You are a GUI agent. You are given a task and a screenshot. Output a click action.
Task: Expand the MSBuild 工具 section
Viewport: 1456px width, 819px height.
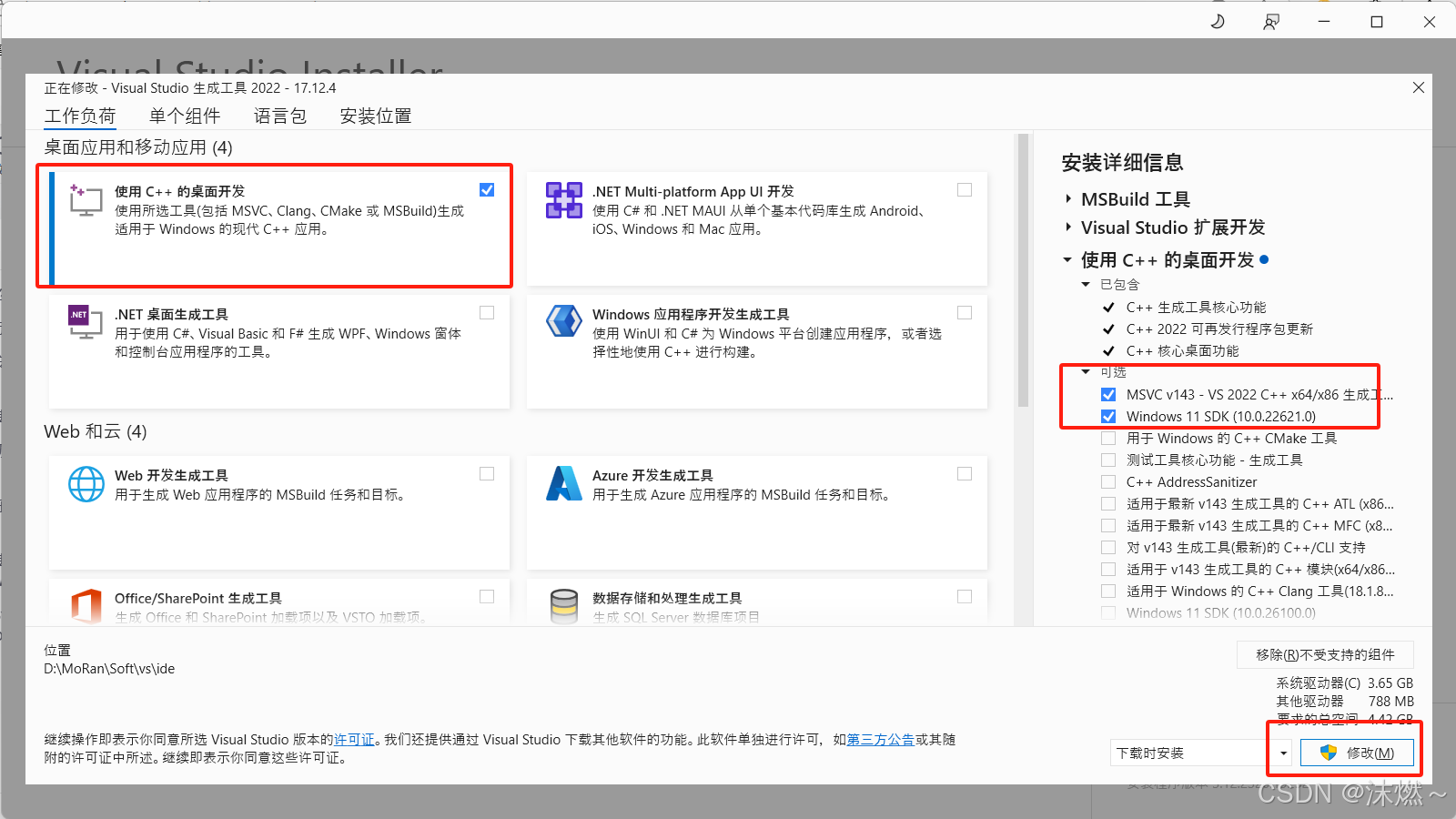tap(1068, 198)
